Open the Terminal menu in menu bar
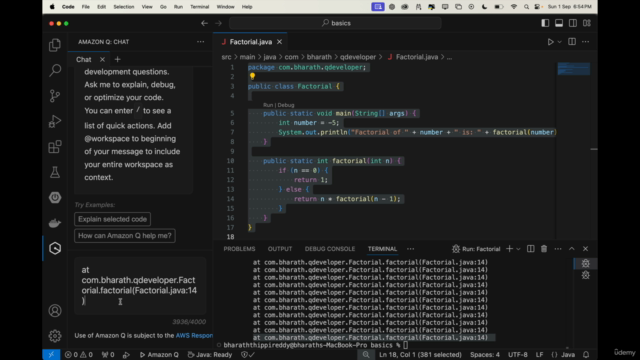This screenshot has width=640, height=360. (x=200, y=7)
